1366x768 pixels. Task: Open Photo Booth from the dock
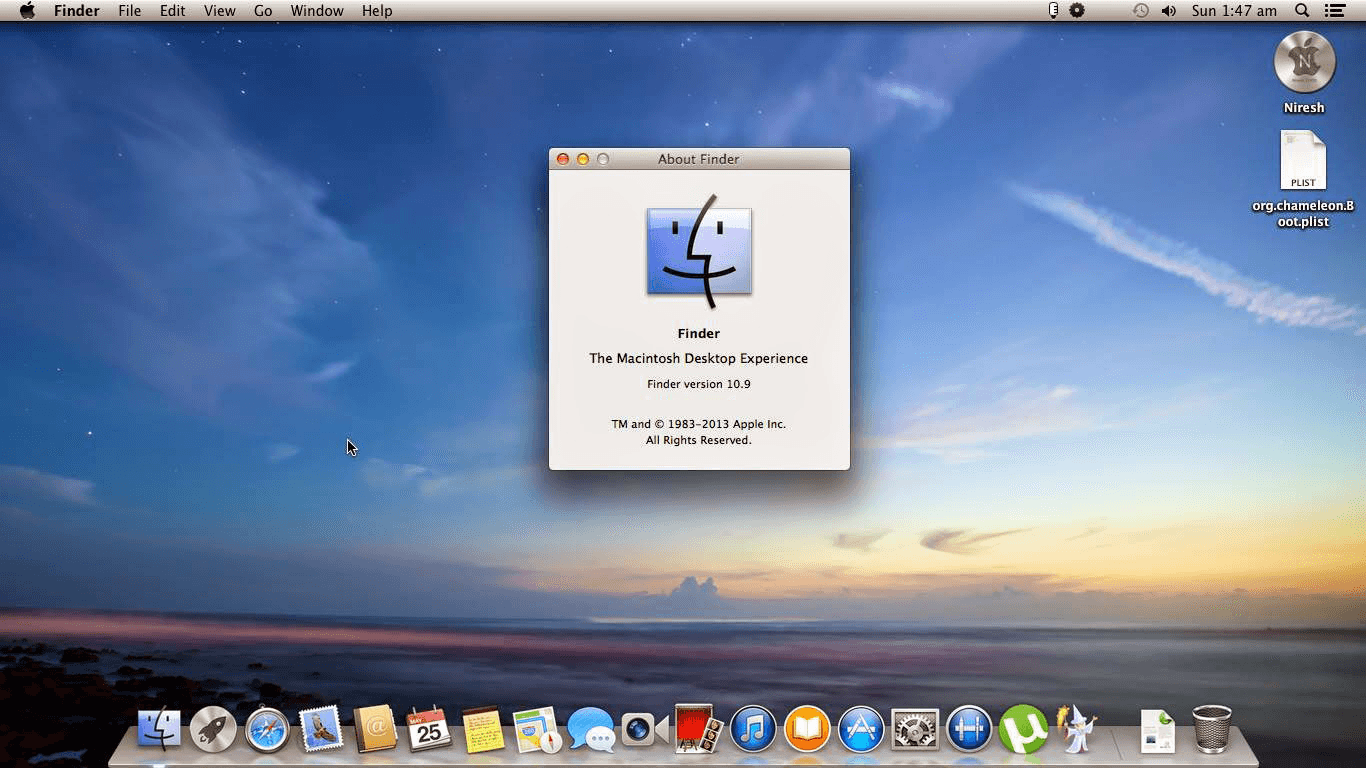pos(699,730)
